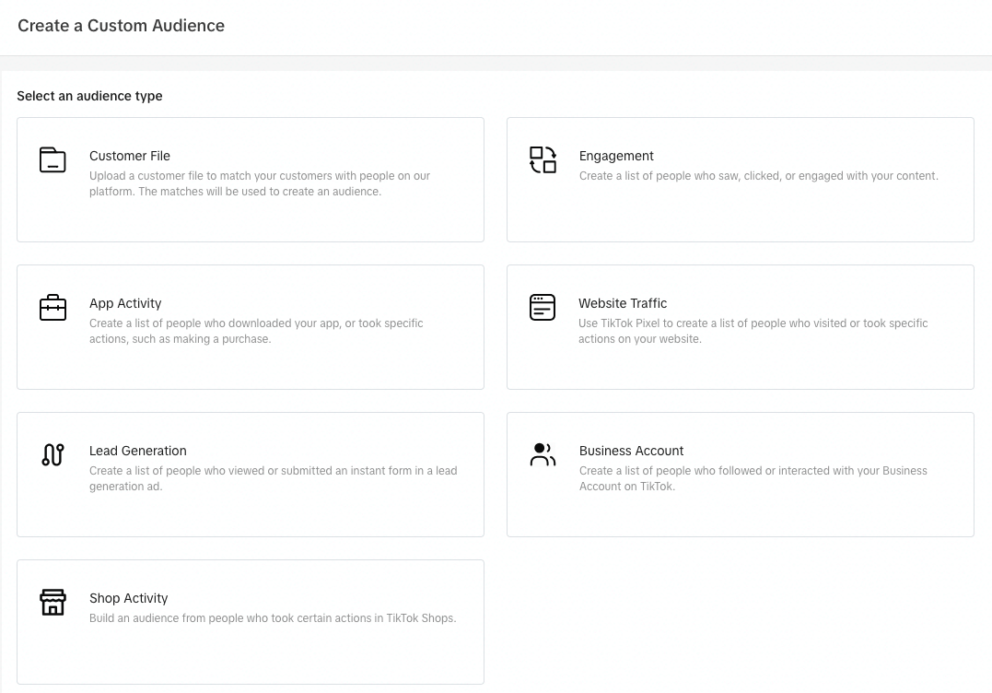Click the Shop Activity description text

click(x=270, y=618)
